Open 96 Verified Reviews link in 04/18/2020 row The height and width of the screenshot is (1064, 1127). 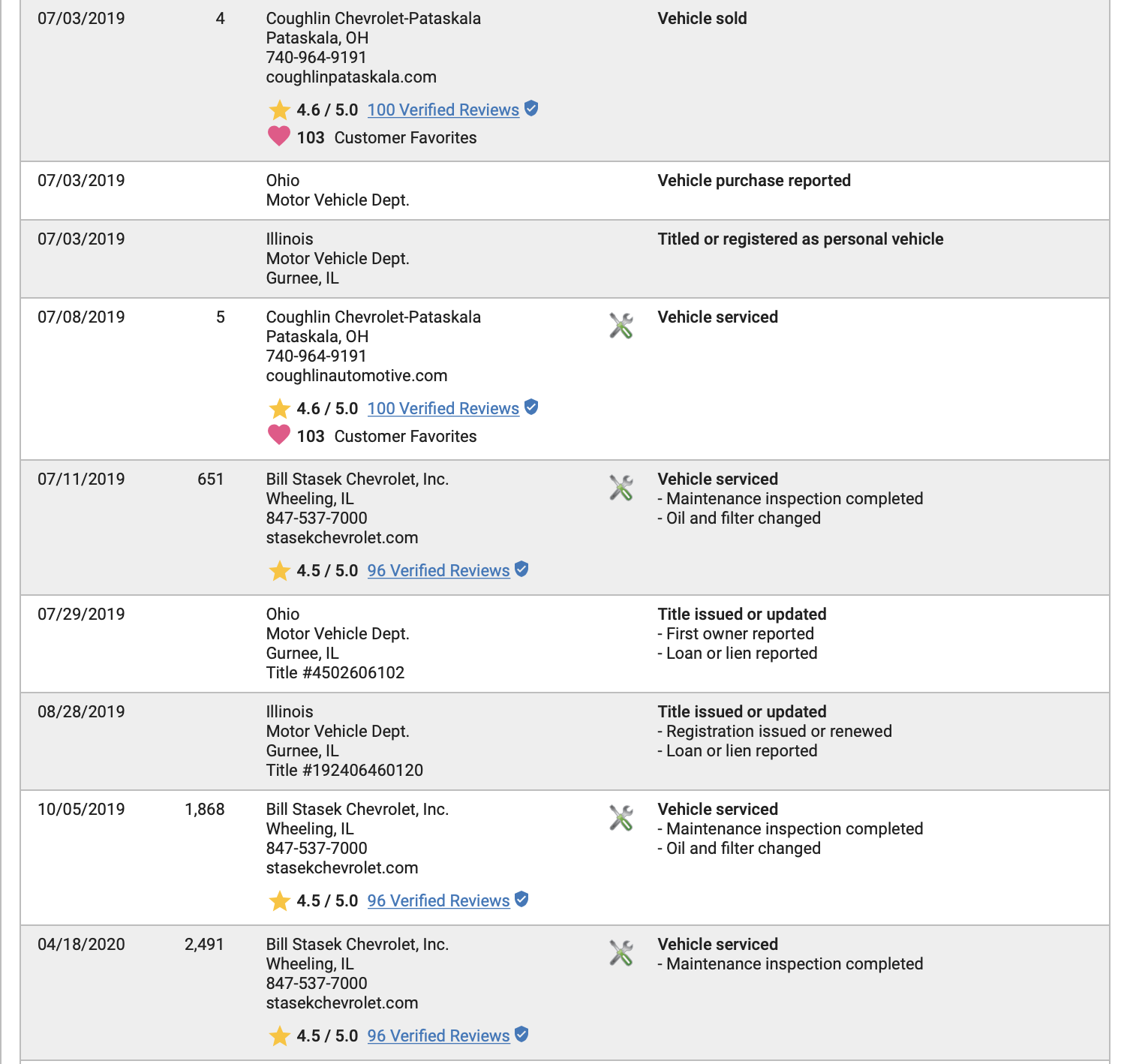pos(439,1035)
